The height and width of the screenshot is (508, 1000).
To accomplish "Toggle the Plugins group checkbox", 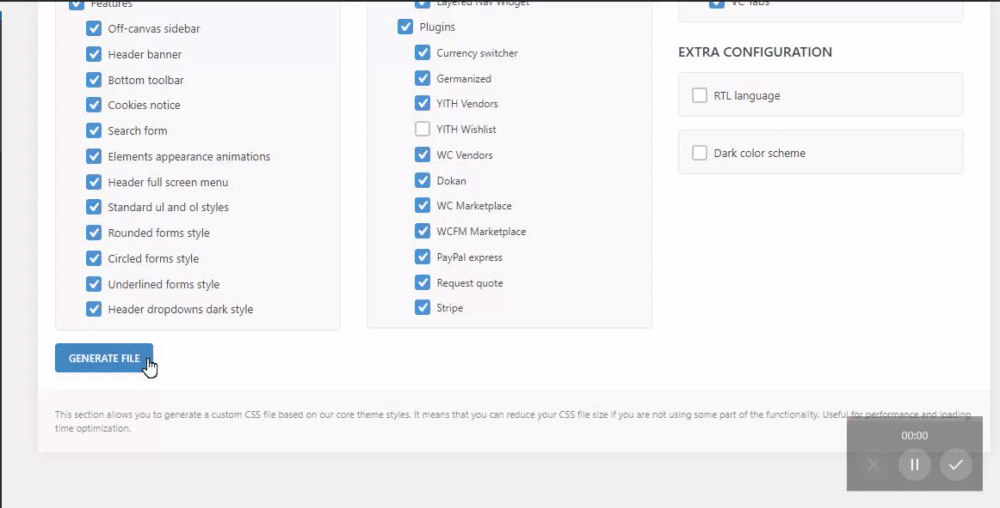I will [x=405, y=27].
